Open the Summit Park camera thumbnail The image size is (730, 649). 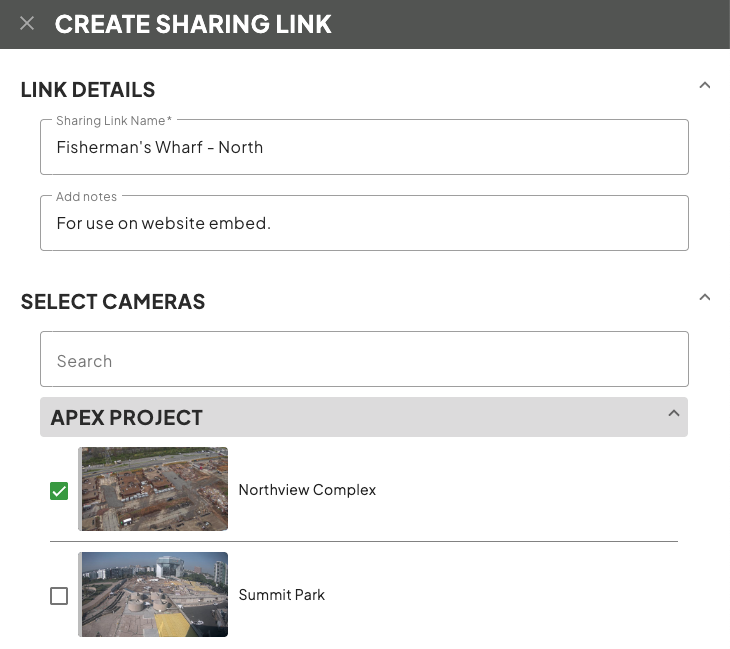(x=153, y=595)
